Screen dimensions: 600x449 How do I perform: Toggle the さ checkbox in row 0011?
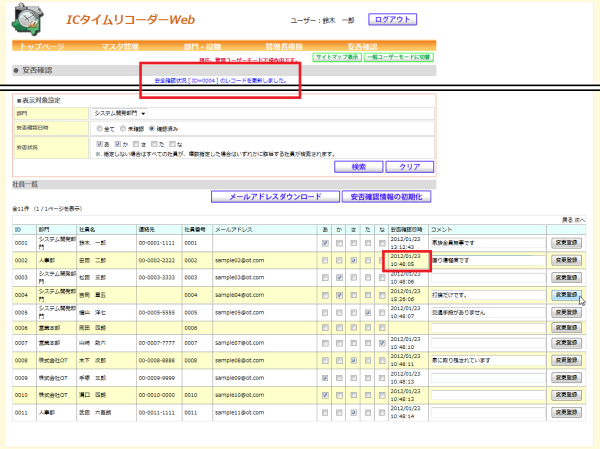(354, 413)
